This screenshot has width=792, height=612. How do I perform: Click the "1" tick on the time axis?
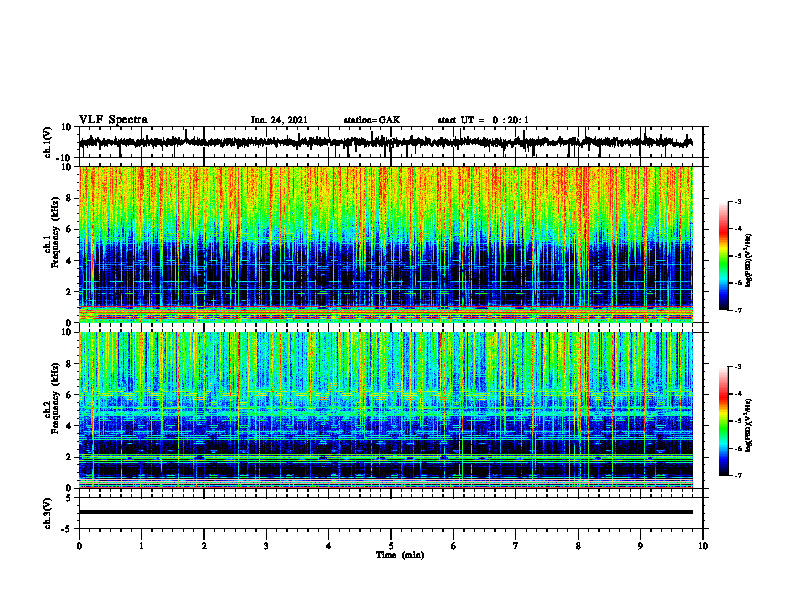click(141, 546)
